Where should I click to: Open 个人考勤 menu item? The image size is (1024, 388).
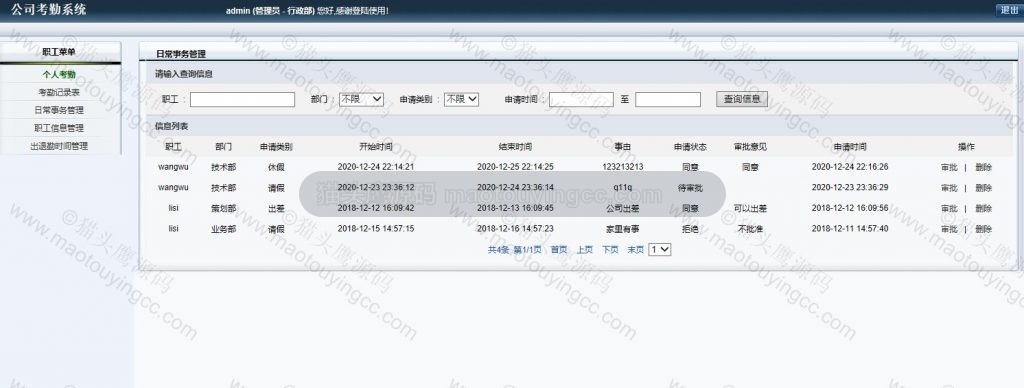pos(59,74)
